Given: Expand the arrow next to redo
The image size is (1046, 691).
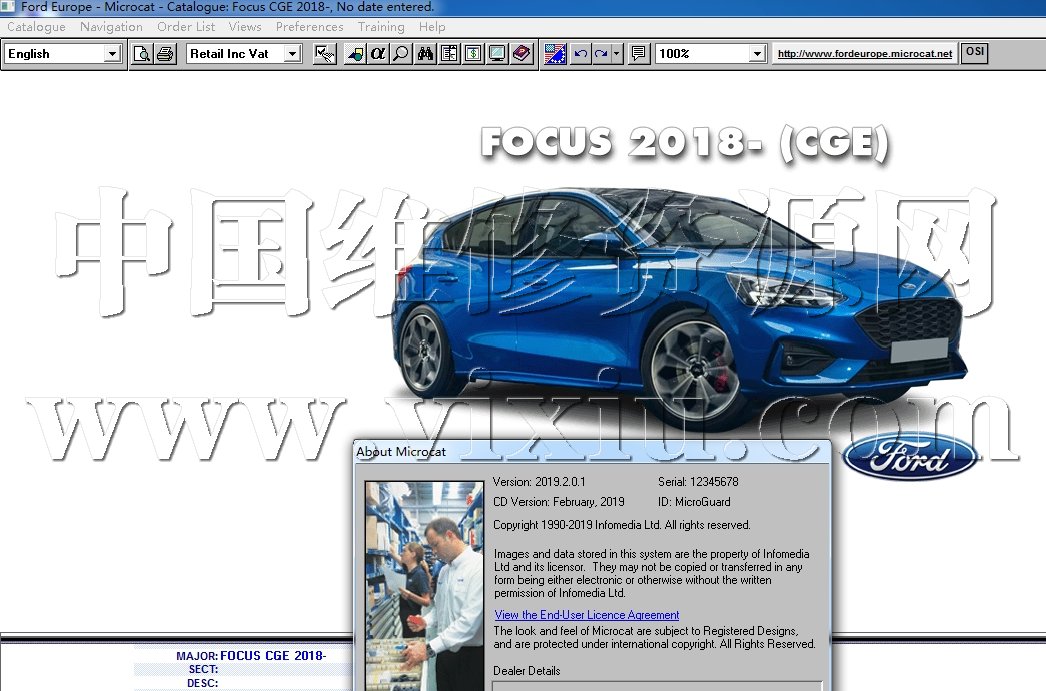Looking at the screenshot, I should click(617, 54).
